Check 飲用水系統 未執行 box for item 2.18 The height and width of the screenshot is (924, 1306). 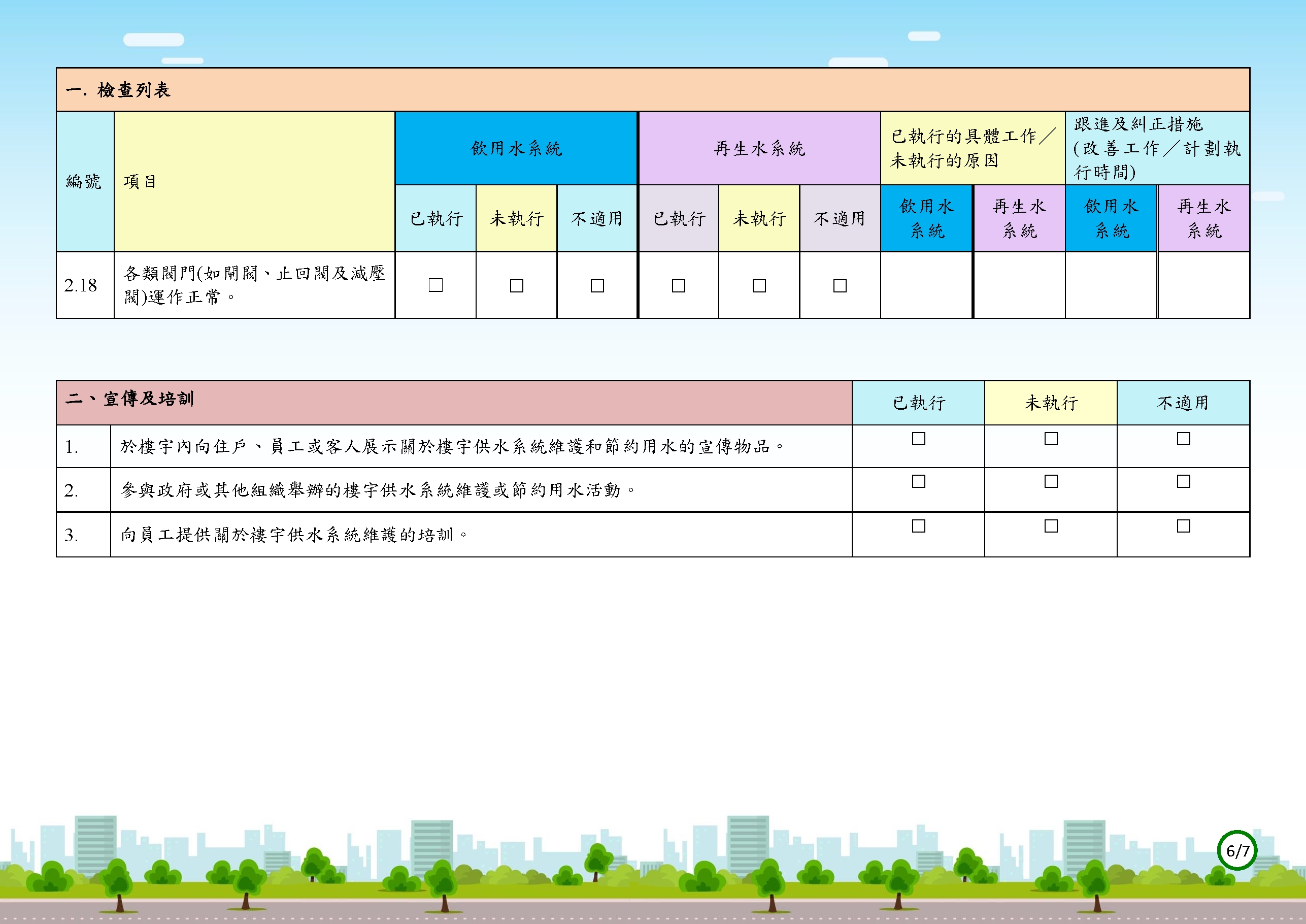point(517,286)
